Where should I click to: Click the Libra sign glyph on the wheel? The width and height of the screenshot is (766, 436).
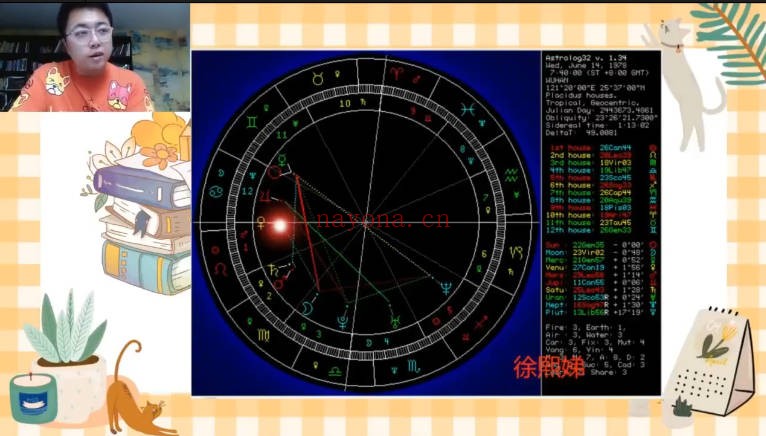click(x=335, y=371)
